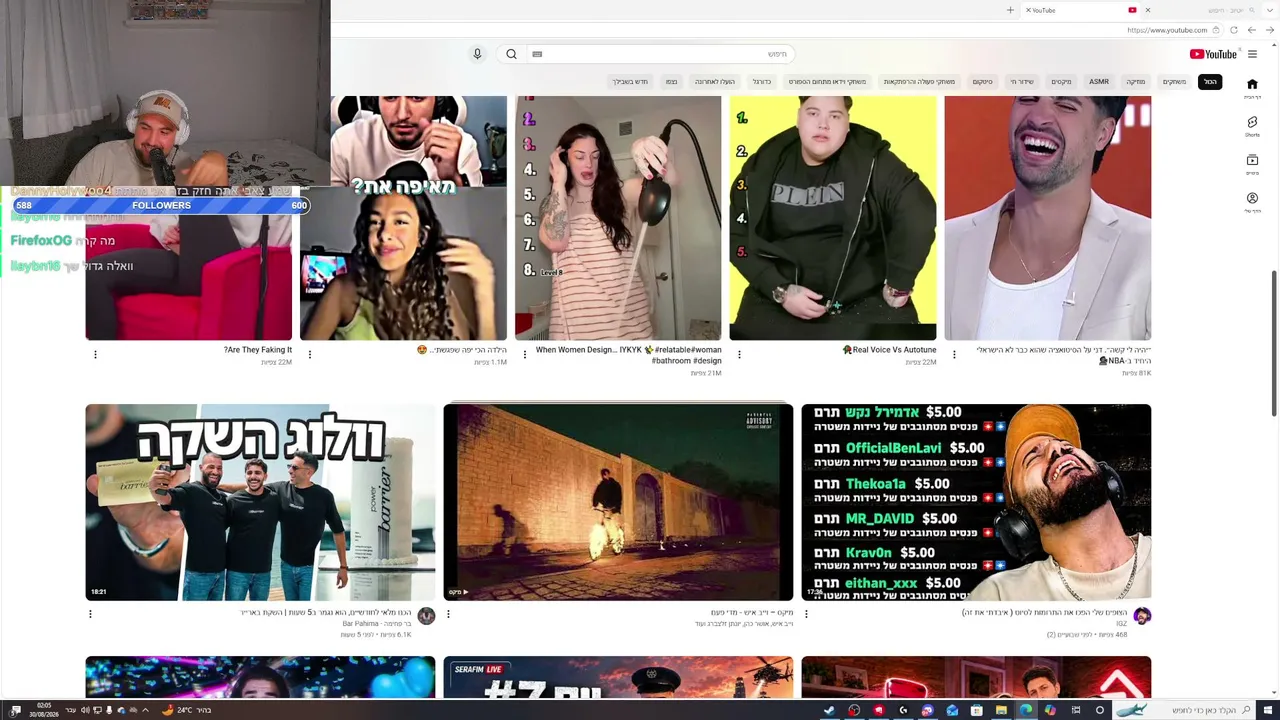Open the YouTube guide hamburger menu

(1252, 54)
